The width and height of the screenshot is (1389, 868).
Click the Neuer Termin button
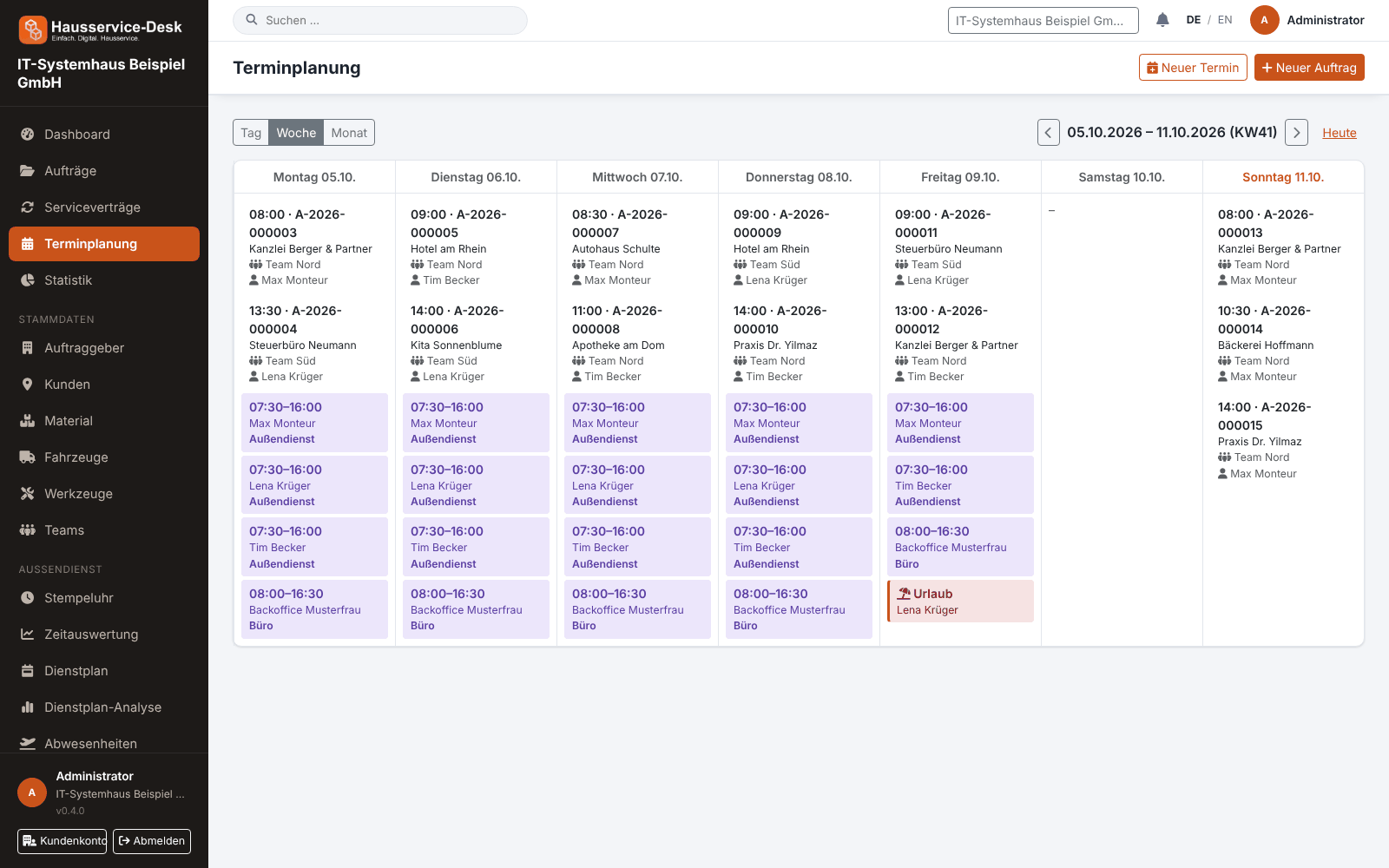[1193, 68]
